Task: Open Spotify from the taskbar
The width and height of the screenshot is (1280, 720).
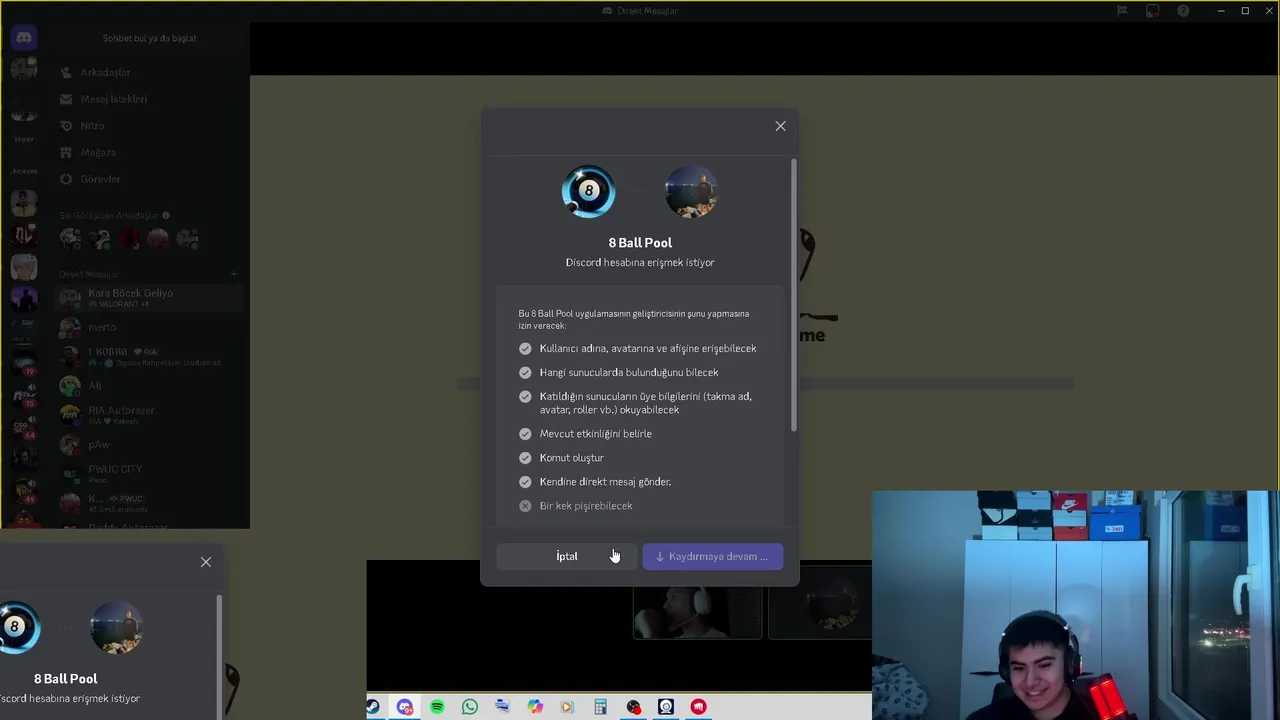Action: coord(437,707)
